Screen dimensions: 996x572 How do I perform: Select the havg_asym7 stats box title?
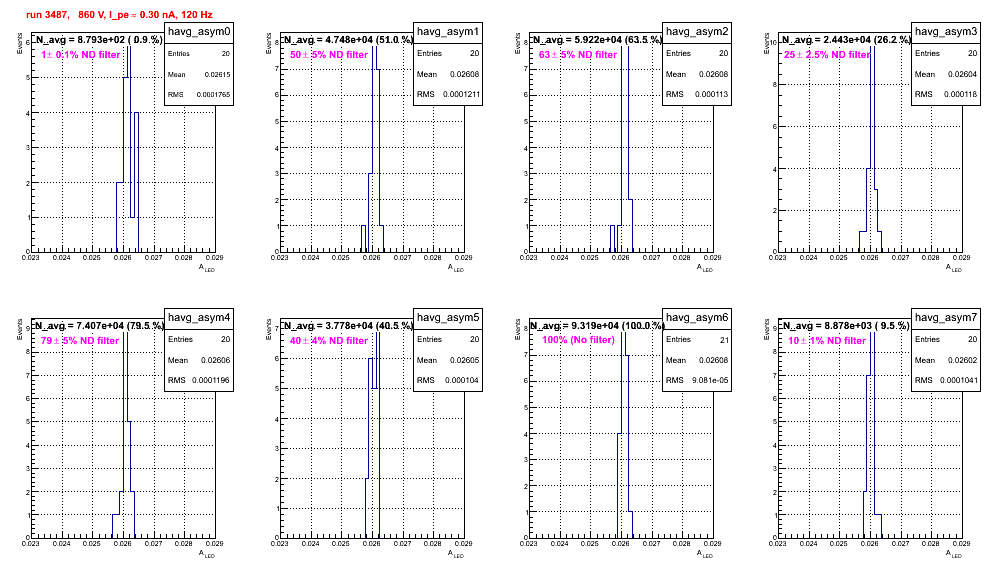pyautogui.click(x=946, y=318)
